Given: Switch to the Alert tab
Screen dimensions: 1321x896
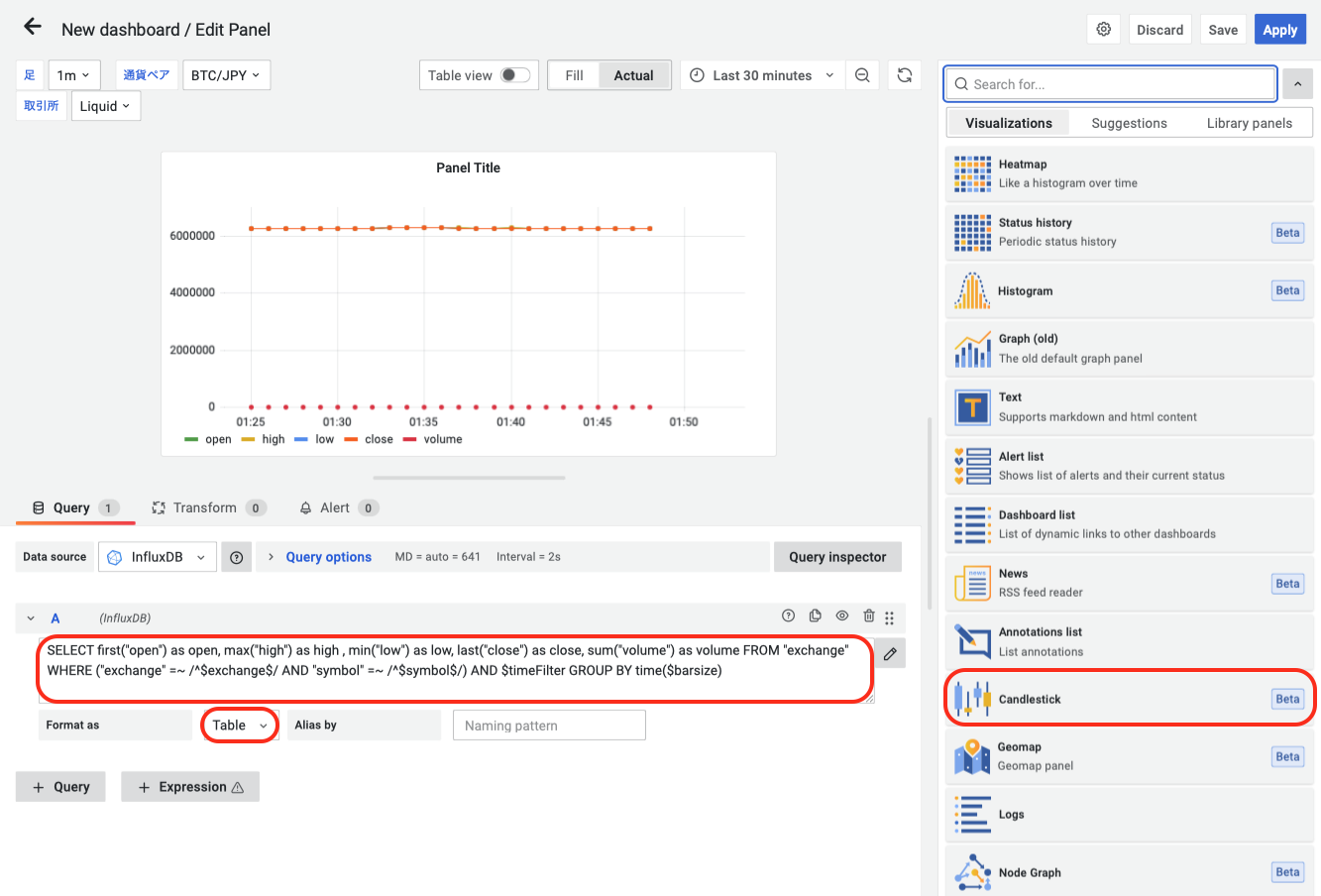Looking at the screenshot, I should [x=339, y=507].
